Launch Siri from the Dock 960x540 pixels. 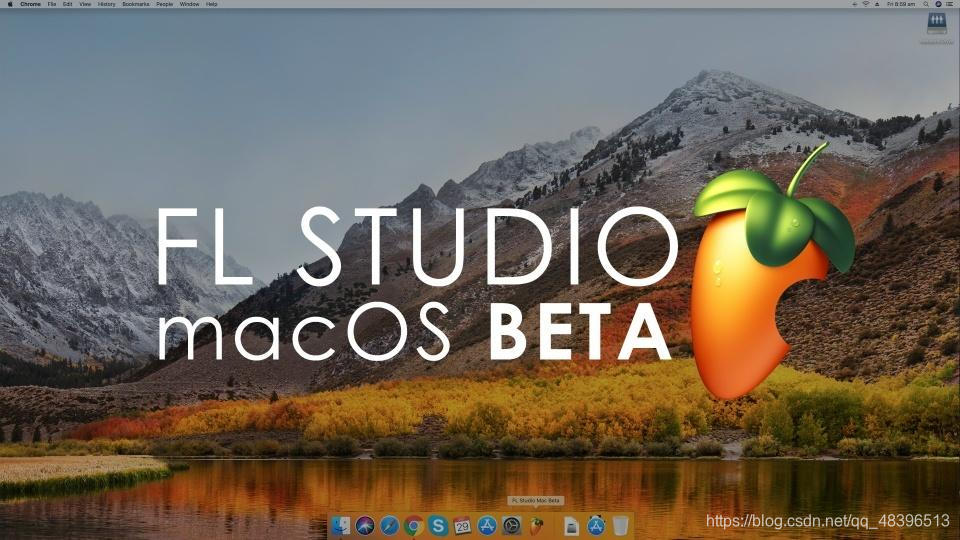tap(365, 525)
